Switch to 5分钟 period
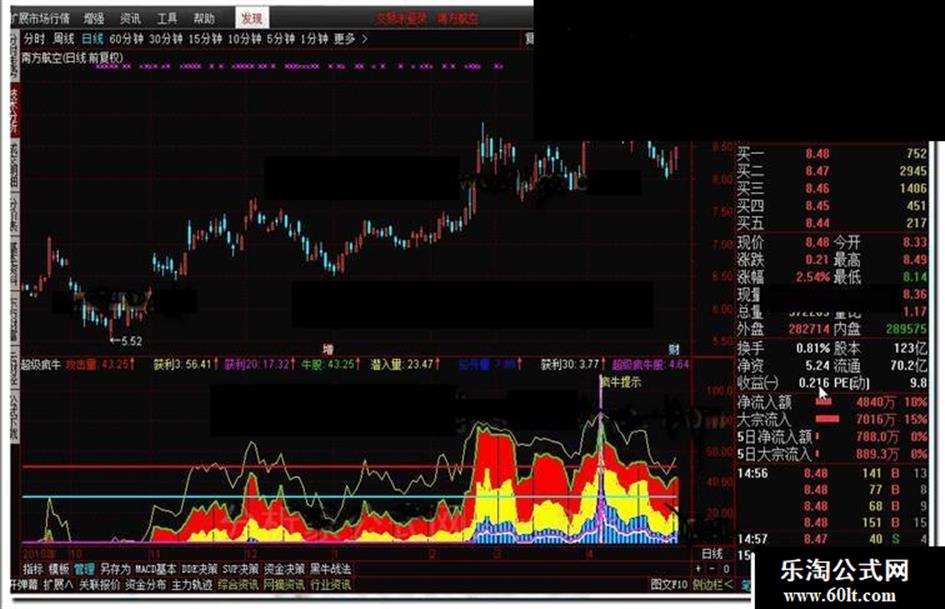The width and height of the screenshot is (945, 609). tap(280, 39)
